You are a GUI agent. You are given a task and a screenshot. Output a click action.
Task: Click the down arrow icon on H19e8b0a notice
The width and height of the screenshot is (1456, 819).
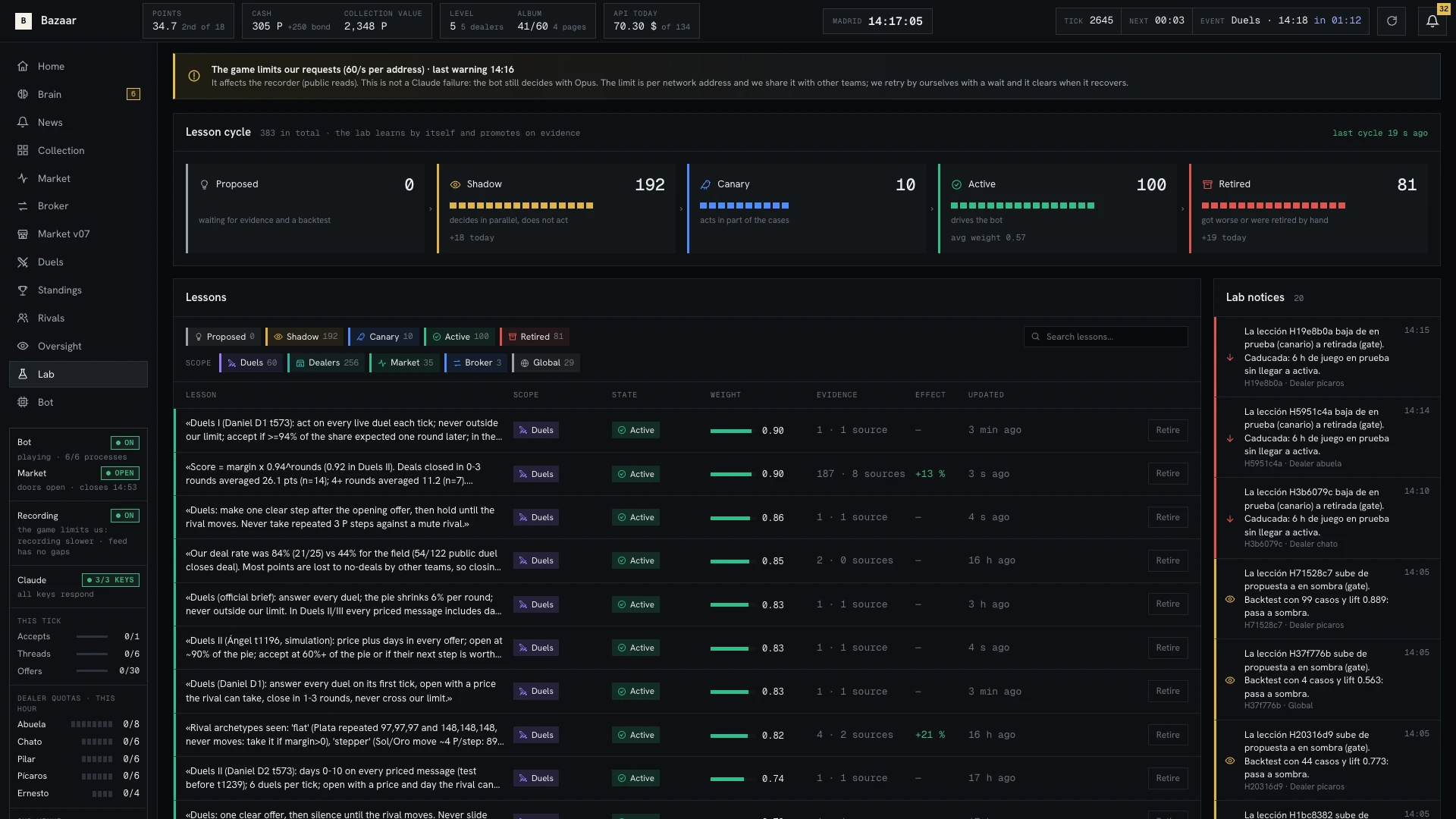(x=1230, y=357)
